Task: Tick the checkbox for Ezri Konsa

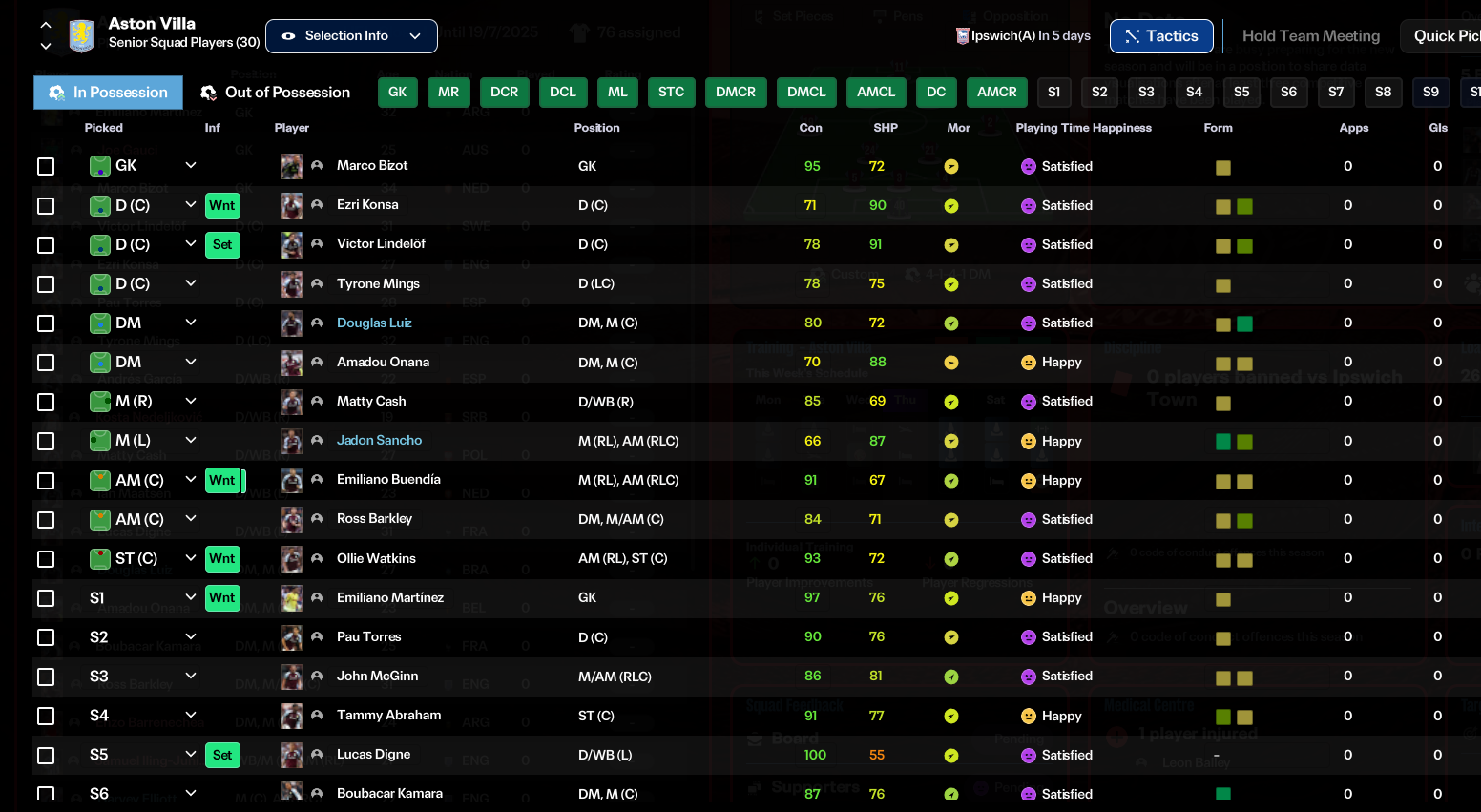Action: pyautogui.click(x=46, y=206)
